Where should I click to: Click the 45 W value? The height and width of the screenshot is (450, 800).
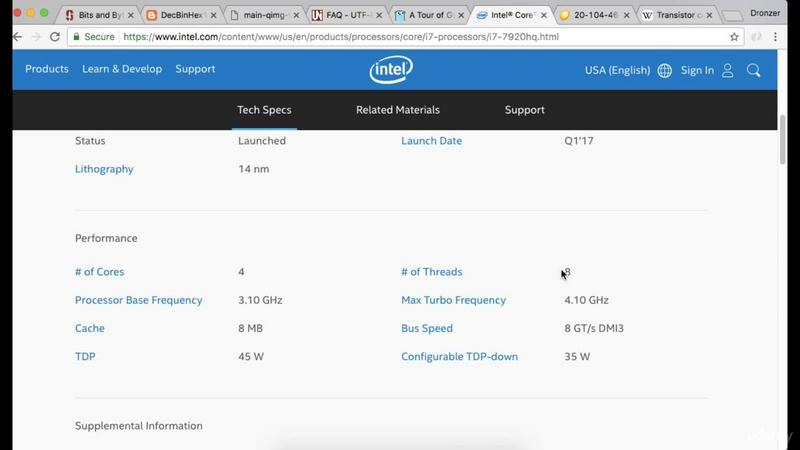click(x=251, y=357)
